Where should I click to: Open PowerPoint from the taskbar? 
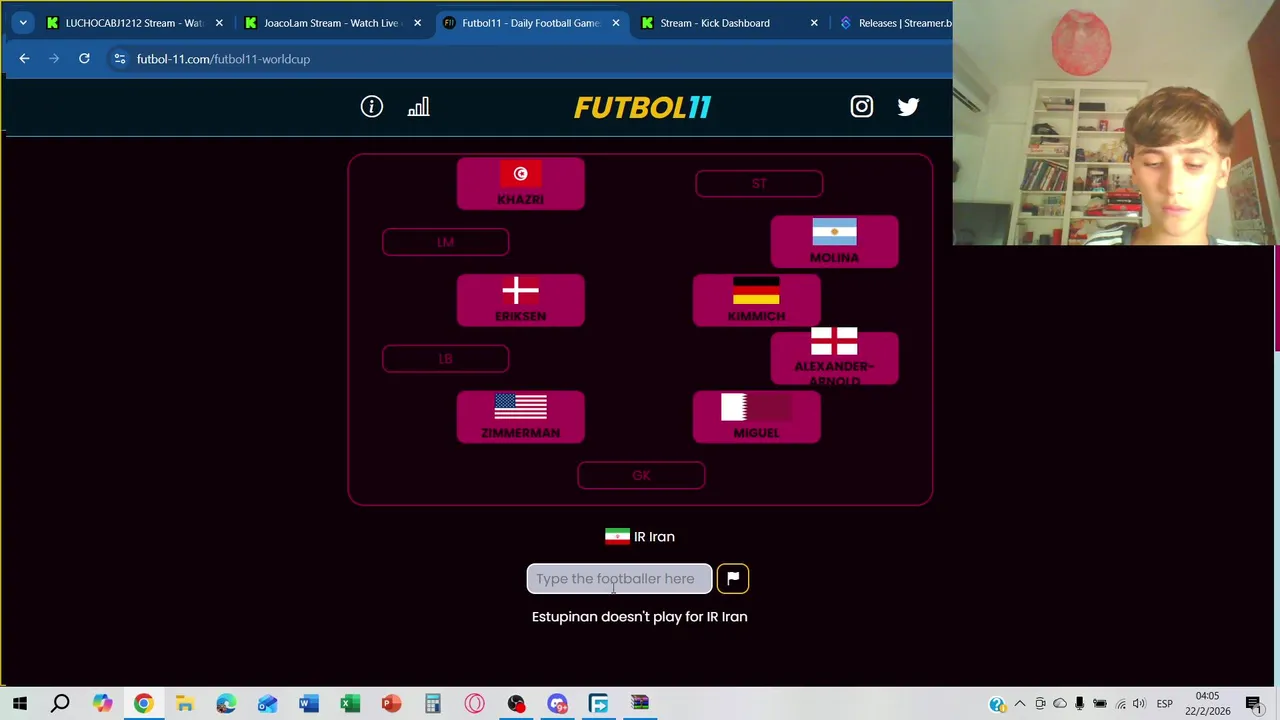(391, 703)
